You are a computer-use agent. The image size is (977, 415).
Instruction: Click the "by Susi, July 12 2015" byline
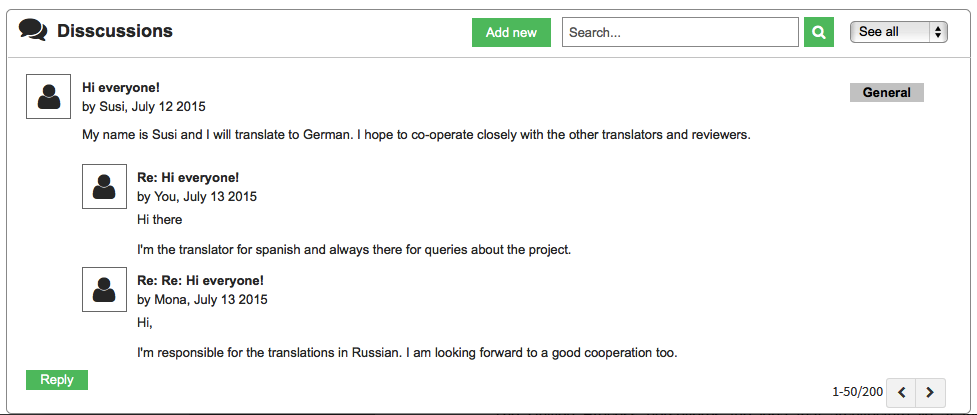[x=143, y=107]
